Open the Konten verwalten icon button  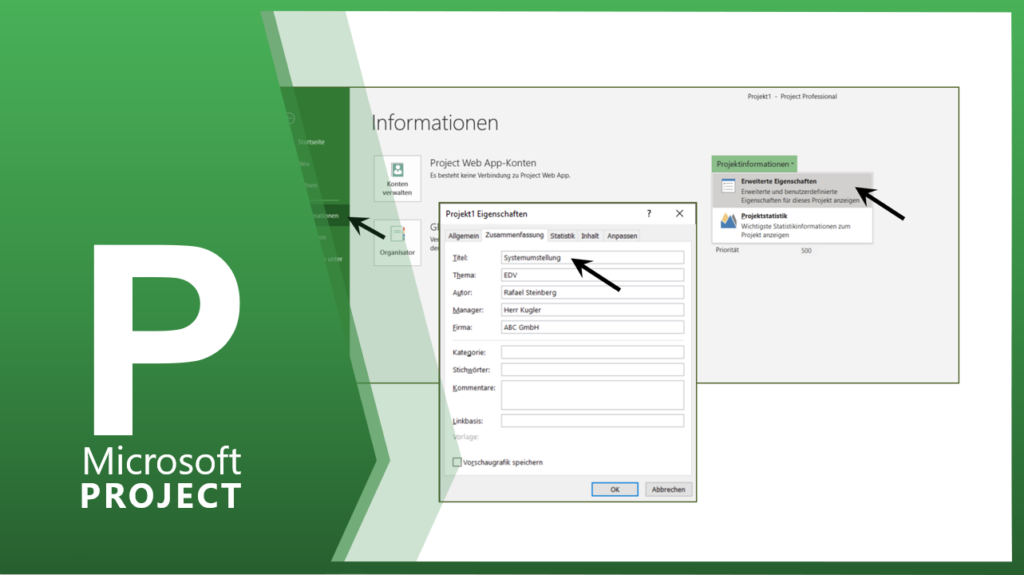pos(397,178)
